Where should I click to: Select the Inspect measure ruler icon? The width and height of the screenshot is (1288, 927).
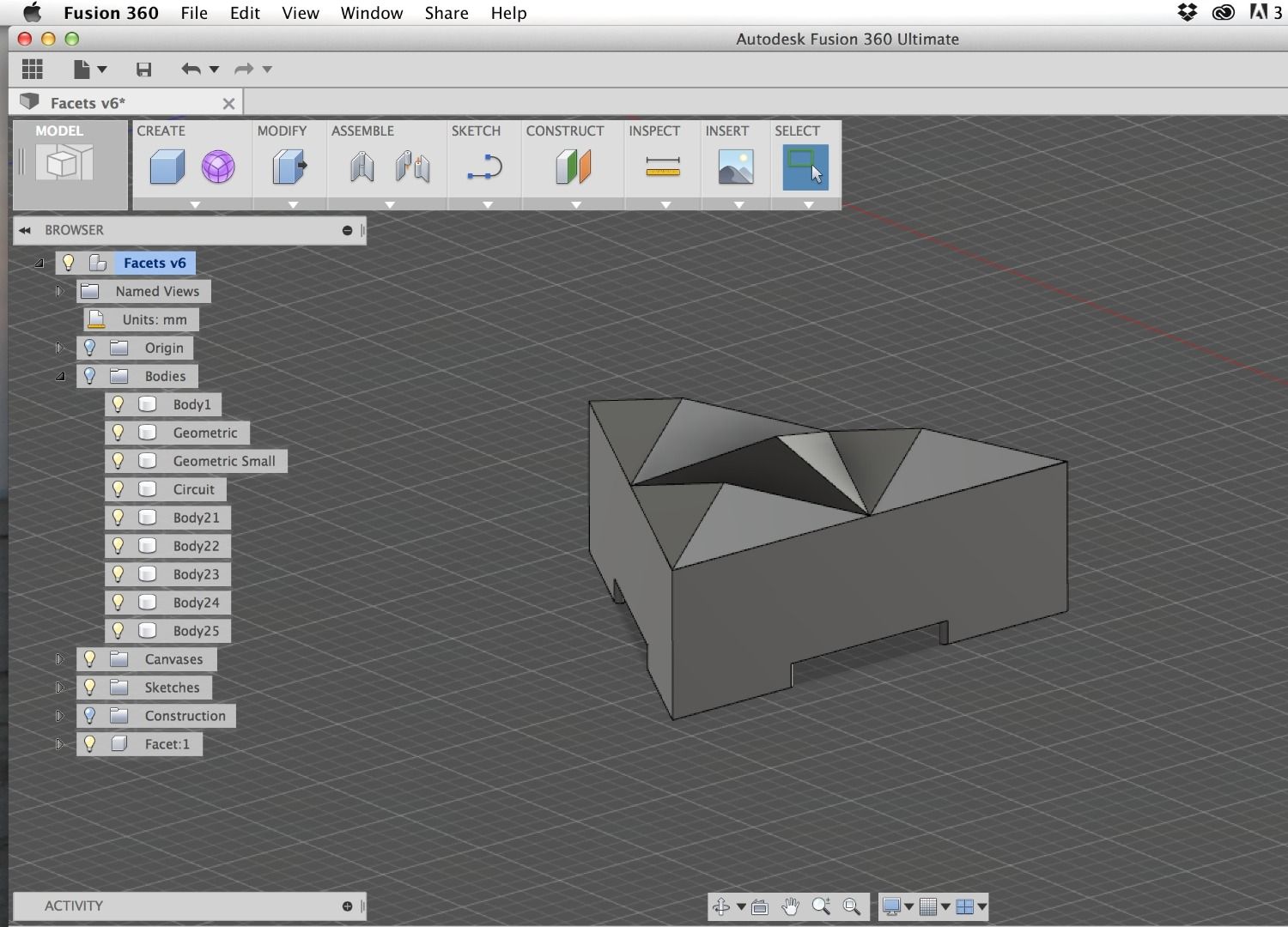pos(663,167)
